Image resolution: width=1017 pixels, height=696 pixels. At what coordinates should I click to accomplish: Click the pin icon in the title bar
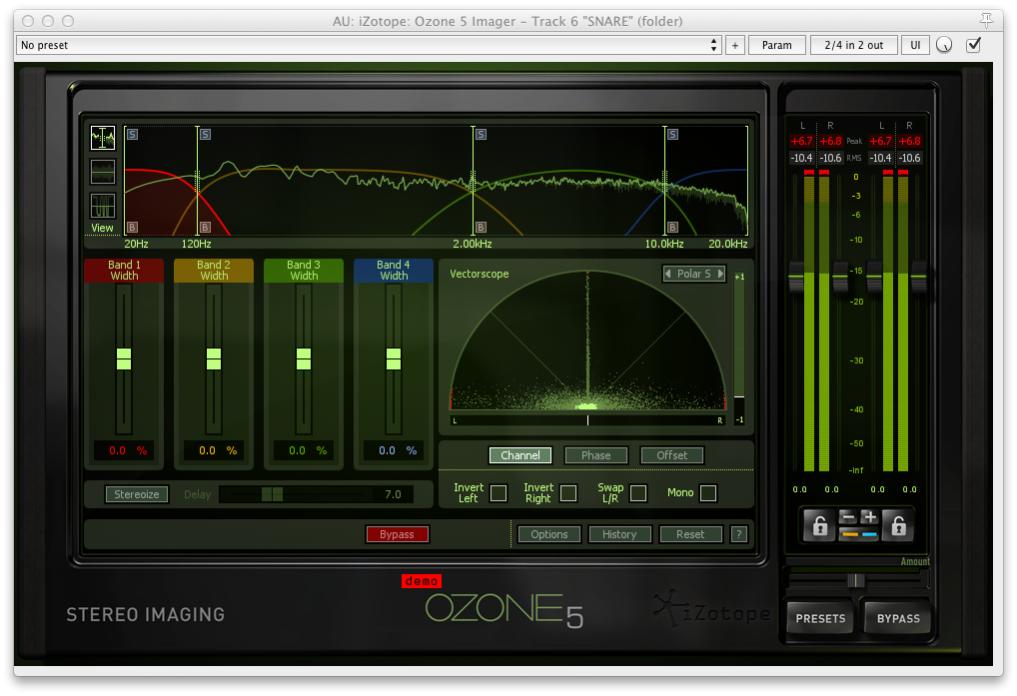[x=987, y=20]
